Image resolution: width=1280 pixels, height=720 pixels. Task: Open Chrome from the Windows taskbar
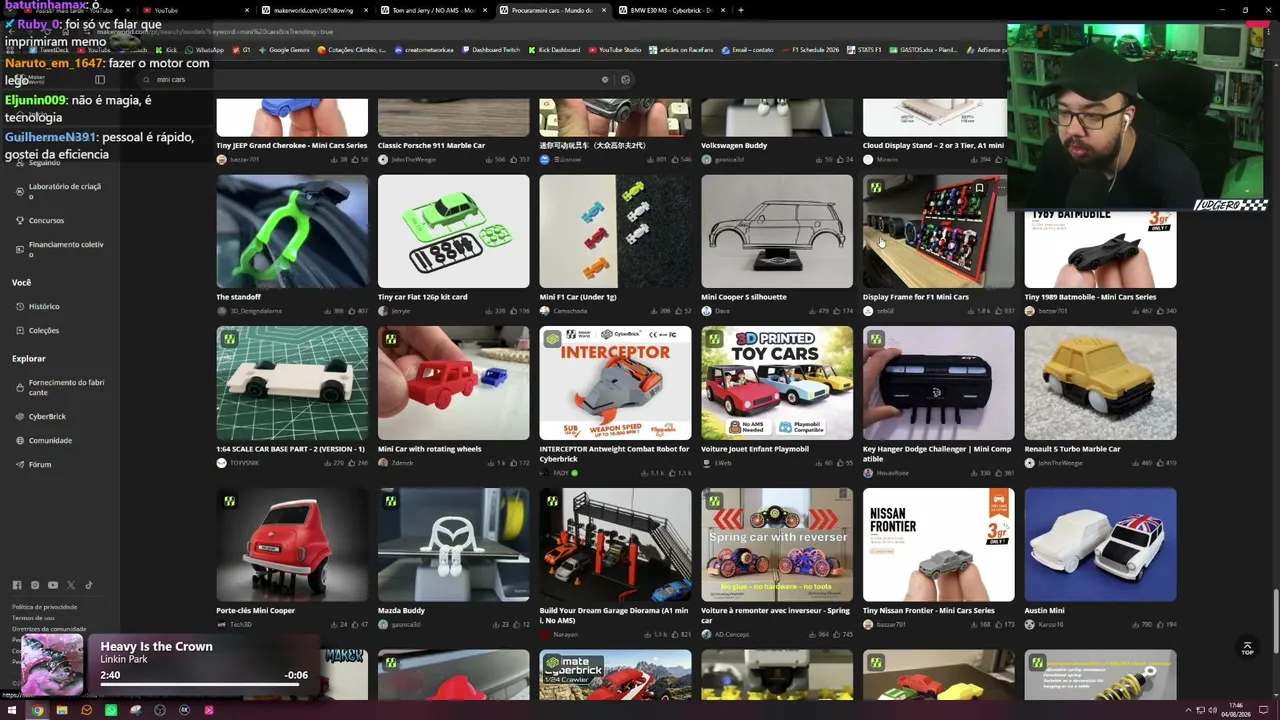pos(37,710)
